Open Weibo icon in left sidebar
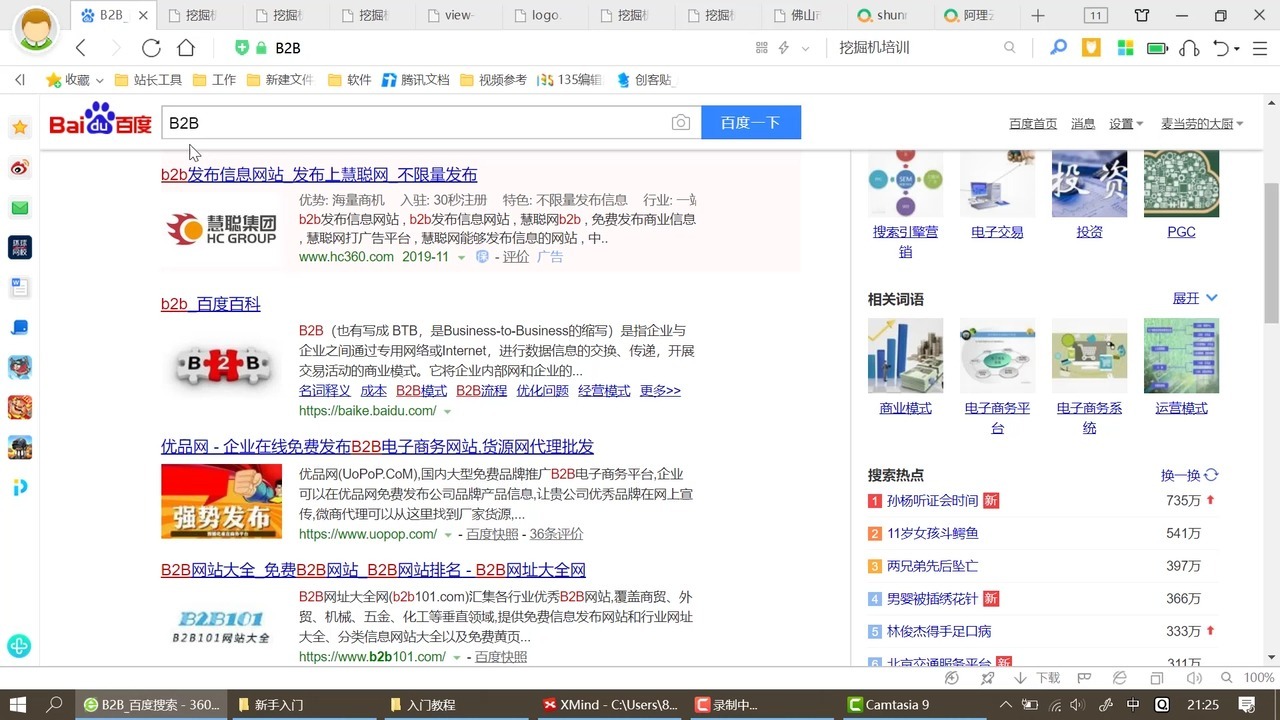 [20, 167]
